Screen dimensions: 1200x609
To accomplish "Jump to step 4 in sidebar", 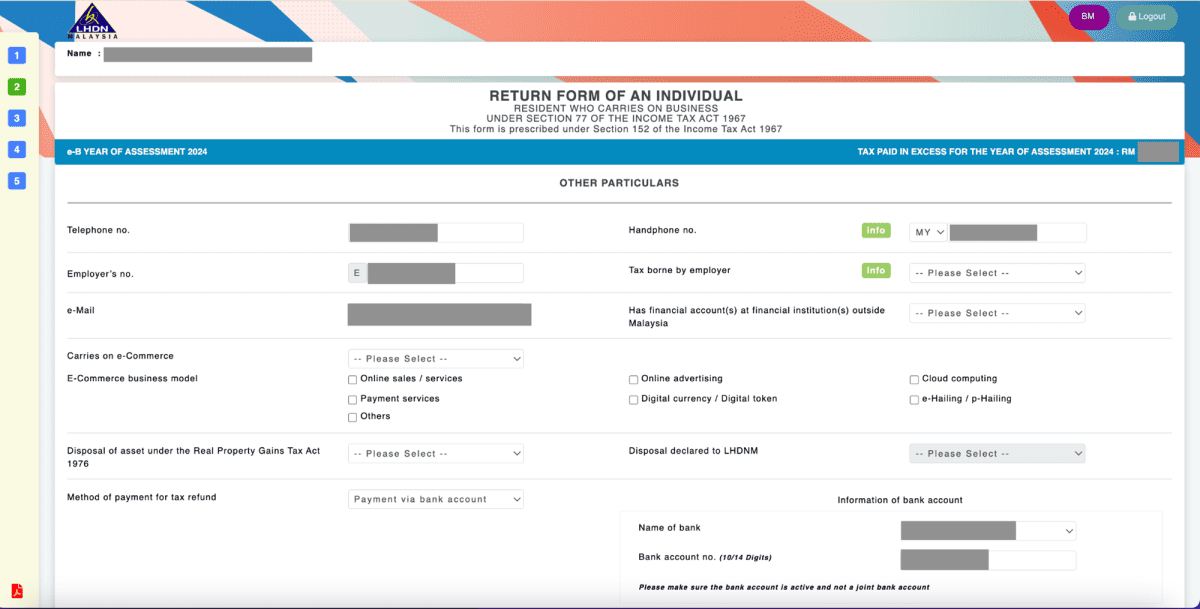I will tap(17, 150).
